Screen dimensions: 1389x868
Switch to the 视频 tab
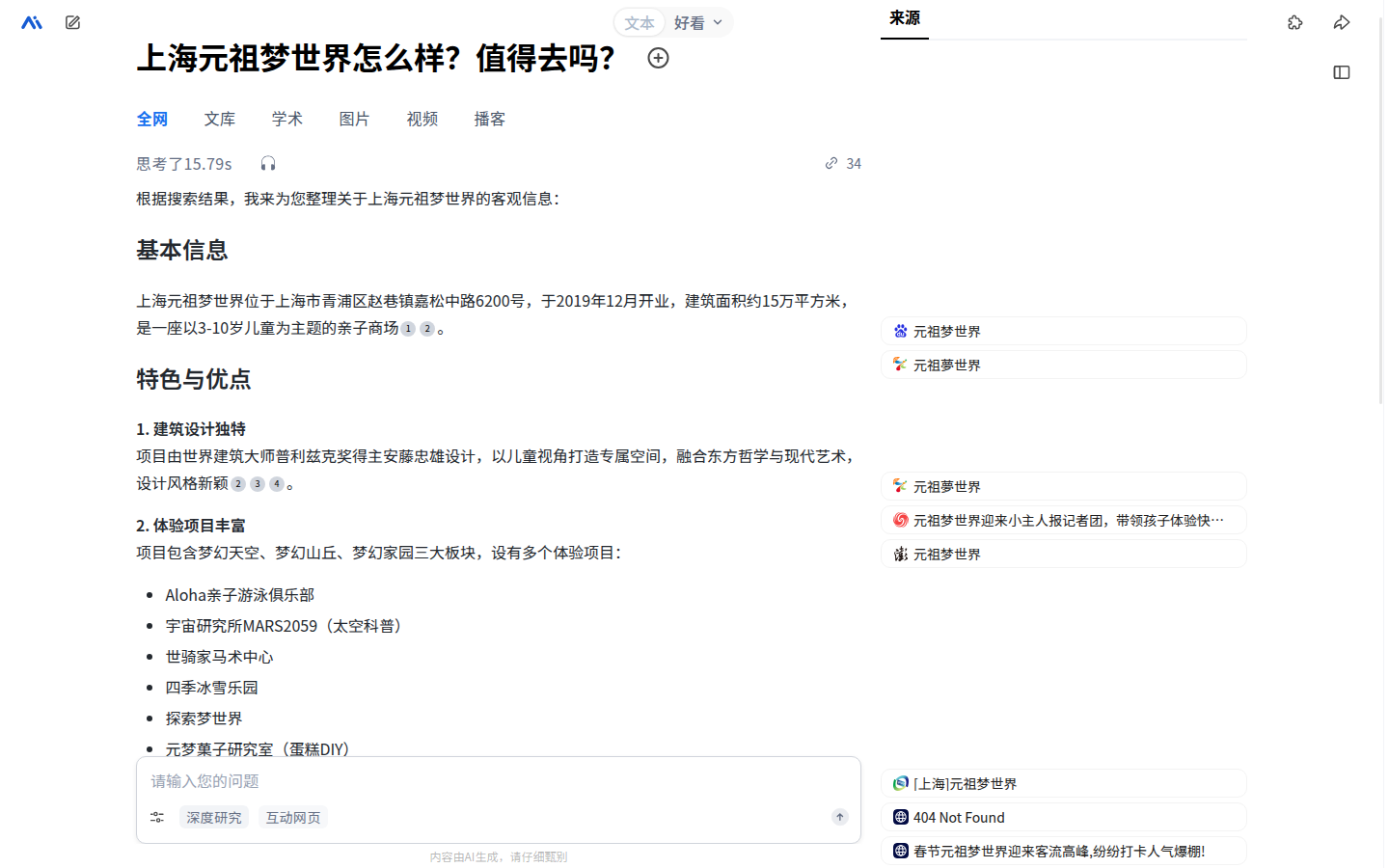pos(422,119)
